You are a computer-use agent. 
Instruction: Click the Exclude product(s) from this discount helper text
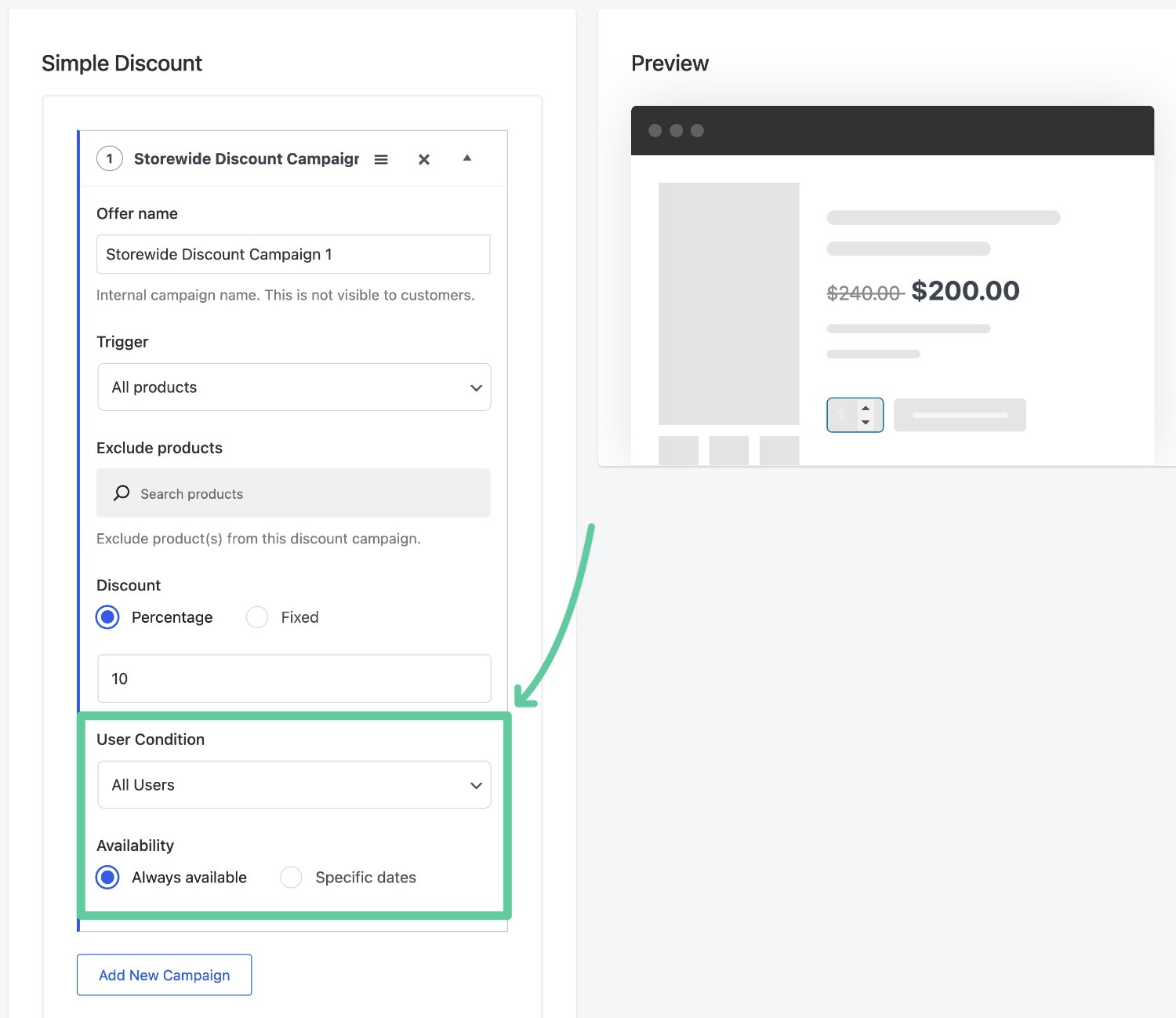[259, 539]
